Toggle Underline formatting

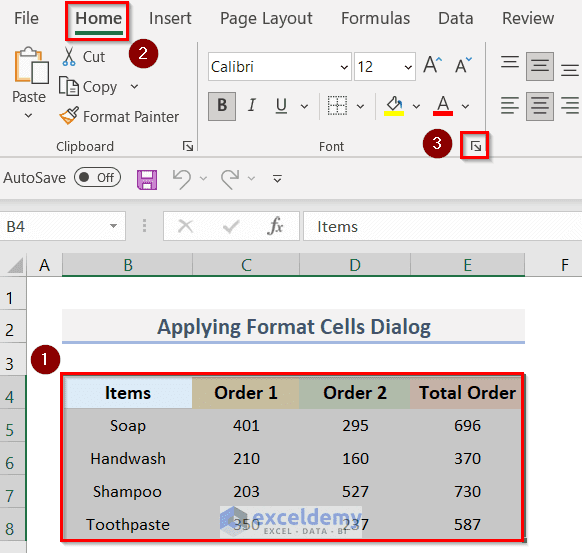coord(281,106)
